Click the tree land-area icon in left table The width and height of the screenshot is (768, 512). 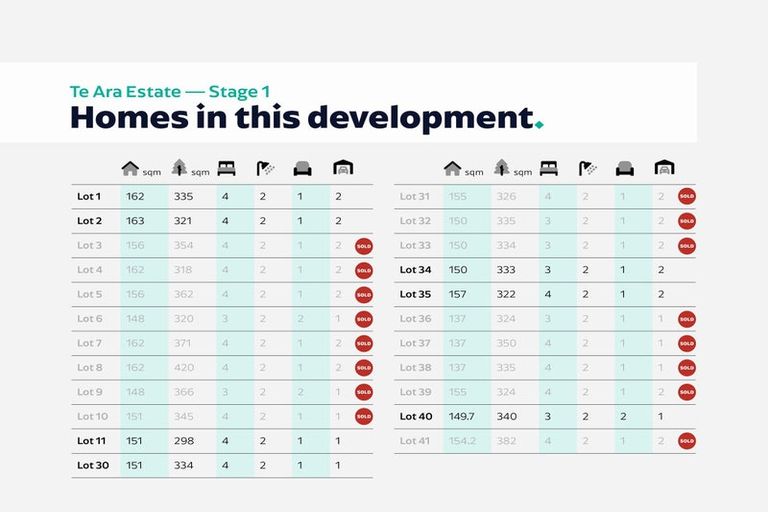coord(179,168)
